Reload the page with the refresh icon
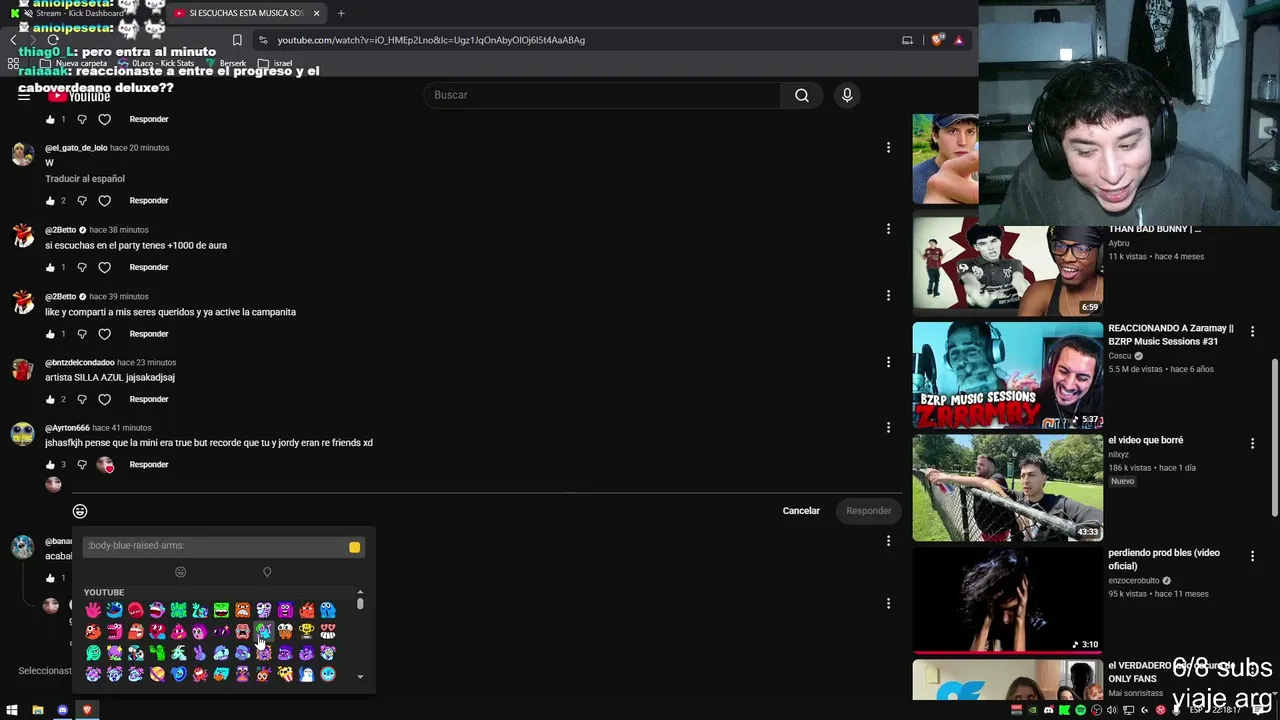This screenshot has width=1280, height=720. point(52,40)
